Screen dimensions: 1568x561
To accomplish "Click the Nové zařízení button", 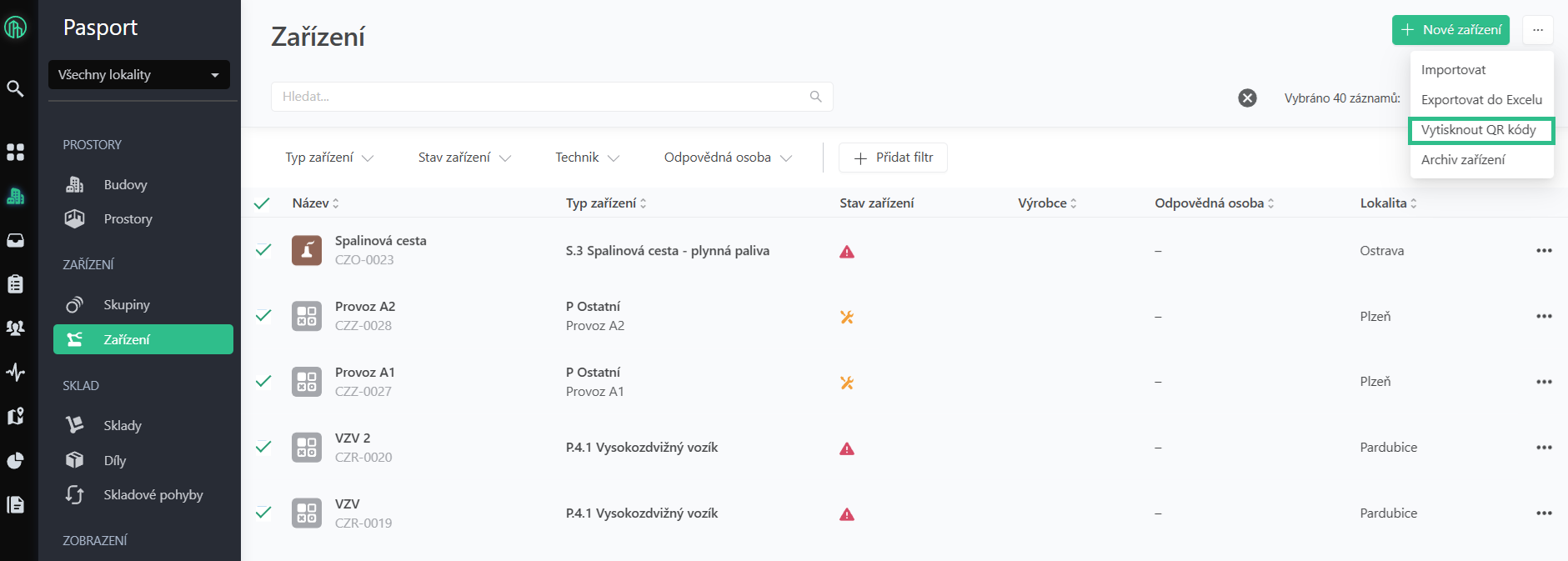I will tap(1450, 30).
